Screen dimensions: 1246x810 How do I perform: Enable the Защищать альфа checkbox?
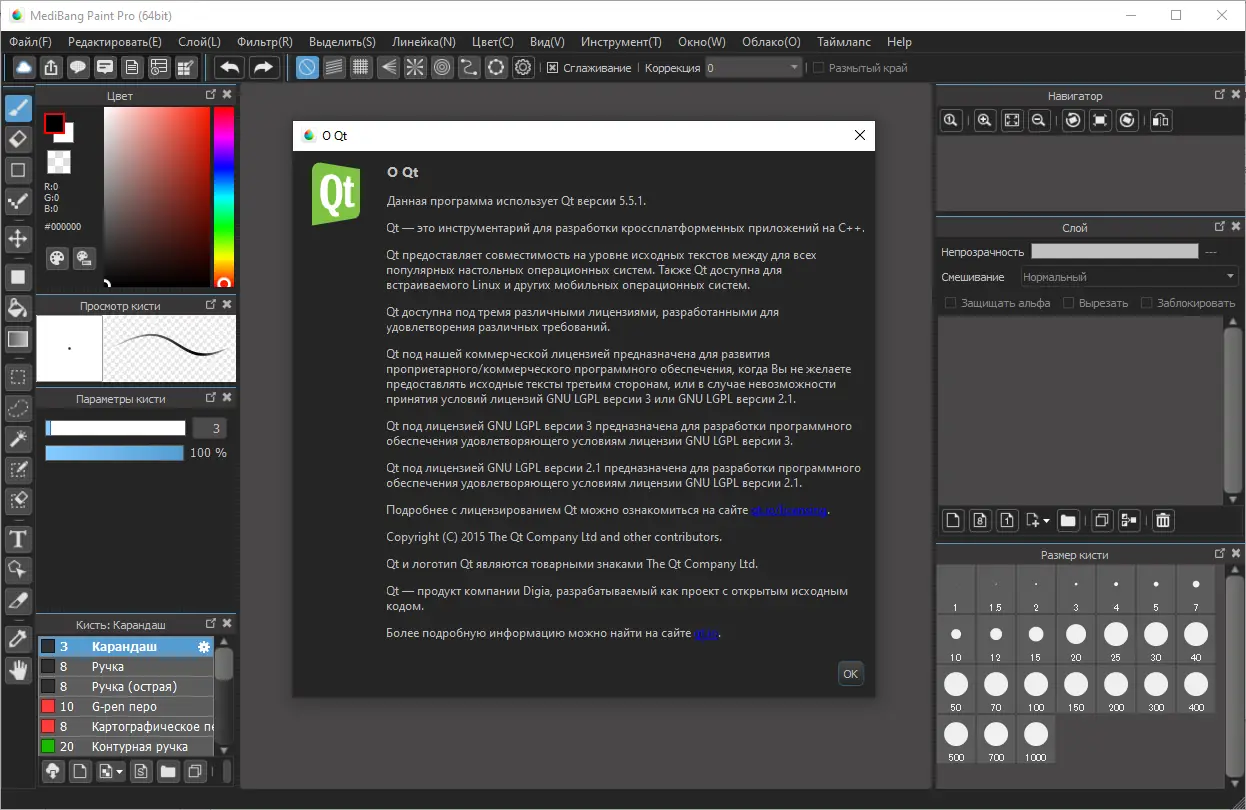coord(951,303)
